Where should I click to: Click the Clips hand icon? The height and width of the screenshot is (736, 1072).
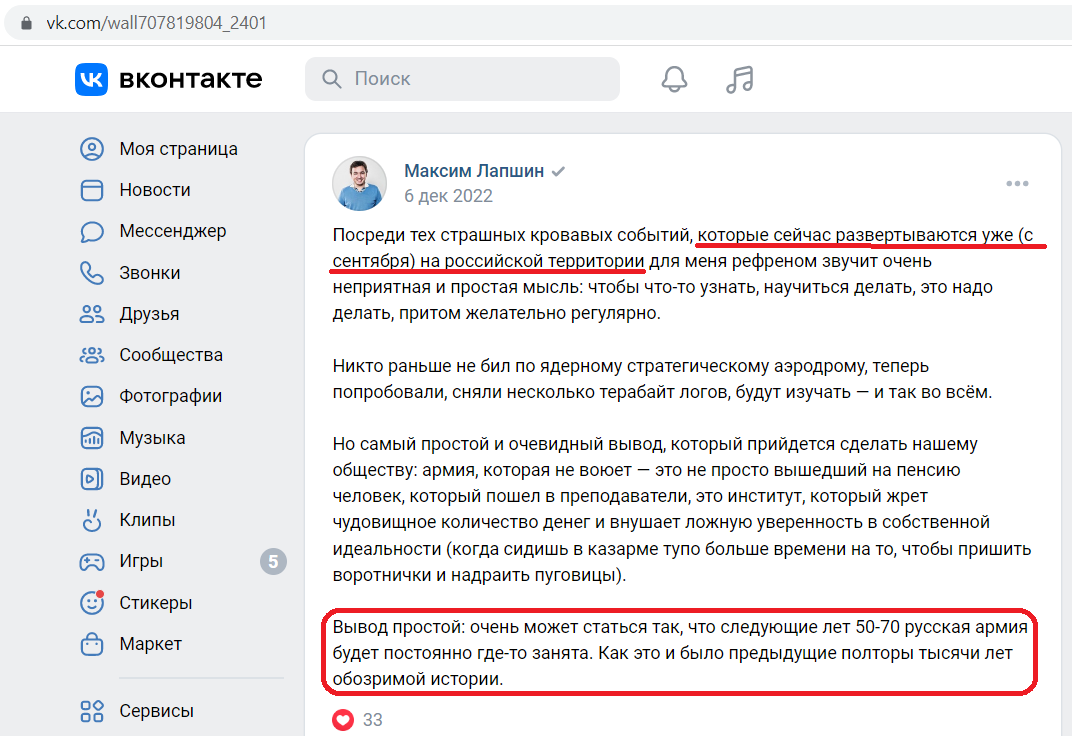(x=92, y=520)
